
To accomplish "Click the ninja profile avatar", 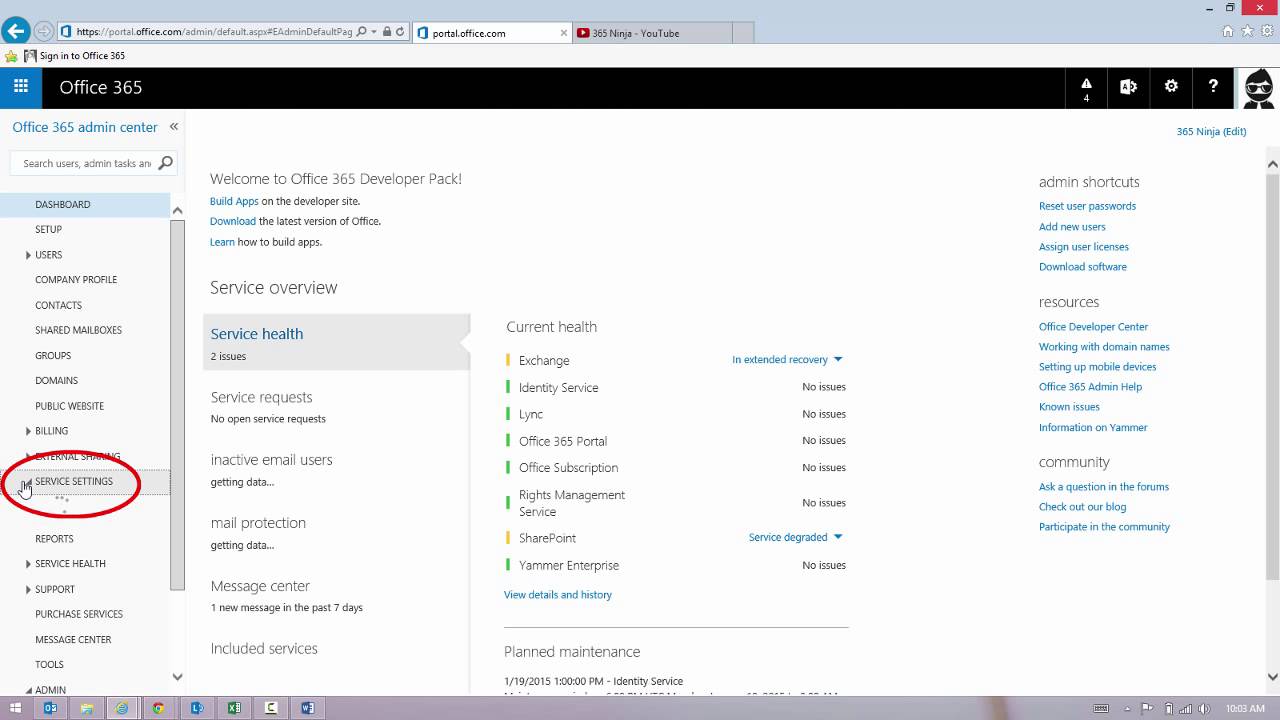I will pyautogui.click(x=1258, y=88).
